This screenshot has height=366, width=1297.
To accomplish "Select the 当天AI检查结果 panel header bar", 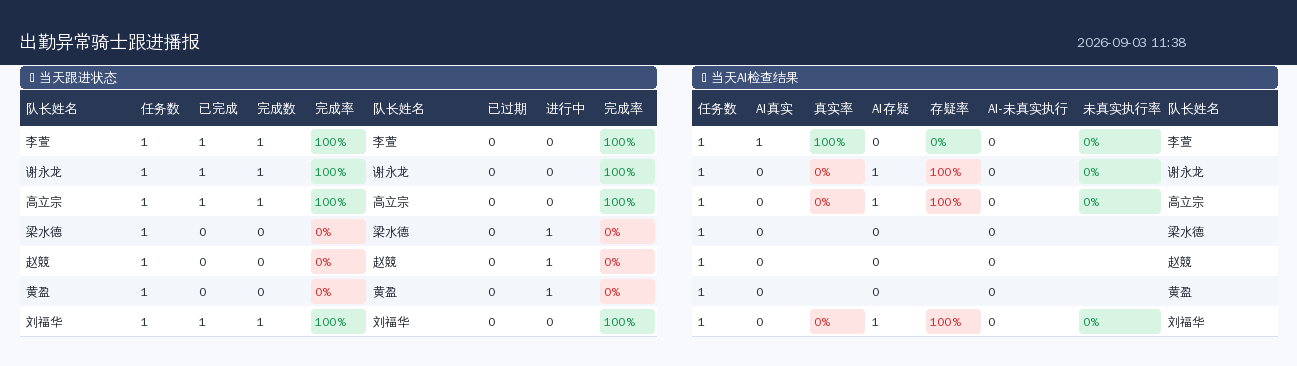I will (985, 78).
